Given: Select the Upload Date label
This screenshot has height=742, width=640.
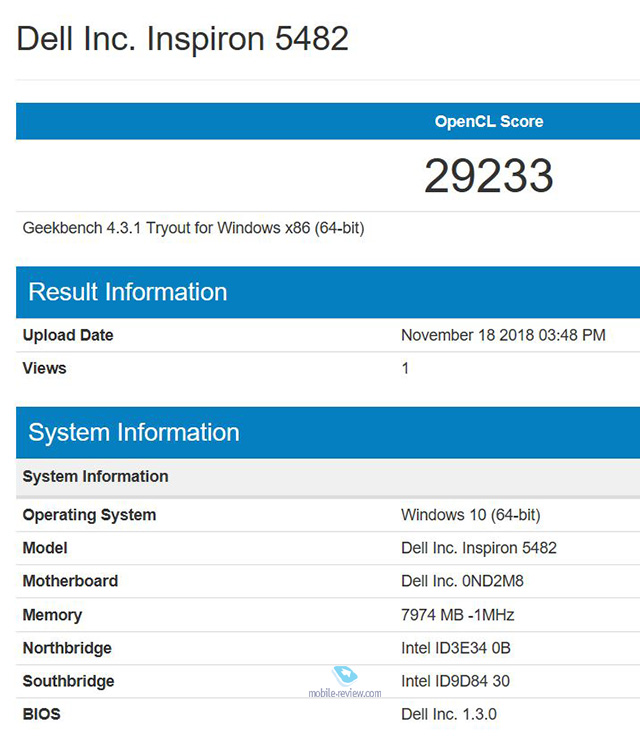Looking at the screenshot, I should coord(68,335).
